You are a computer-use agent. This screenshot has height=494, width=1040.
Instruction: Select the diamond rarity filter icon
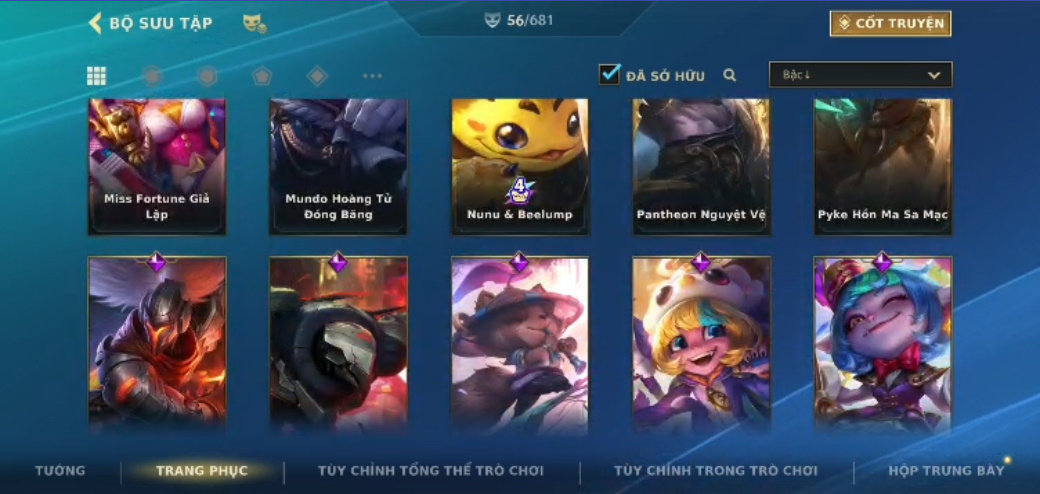(317, 76)
